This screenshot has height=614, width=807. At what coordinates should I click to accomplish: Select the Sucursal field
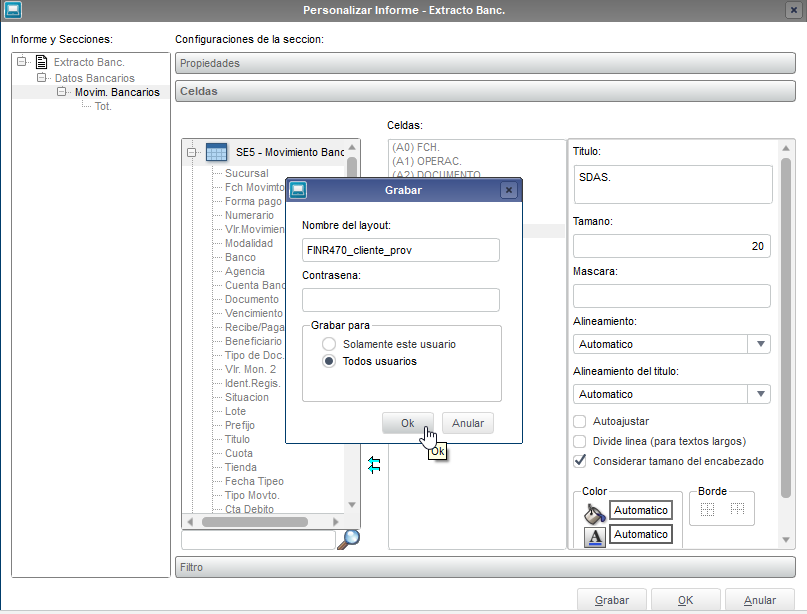point(247,173)
